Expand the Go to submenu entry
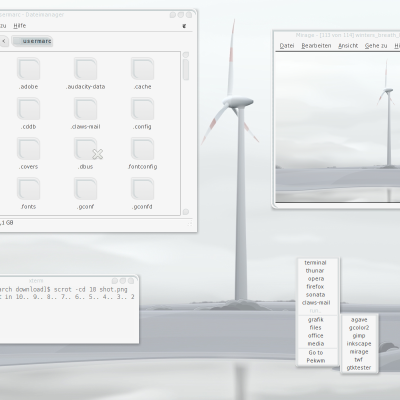The width and height of the screenshot is (400, 400). 315,353
